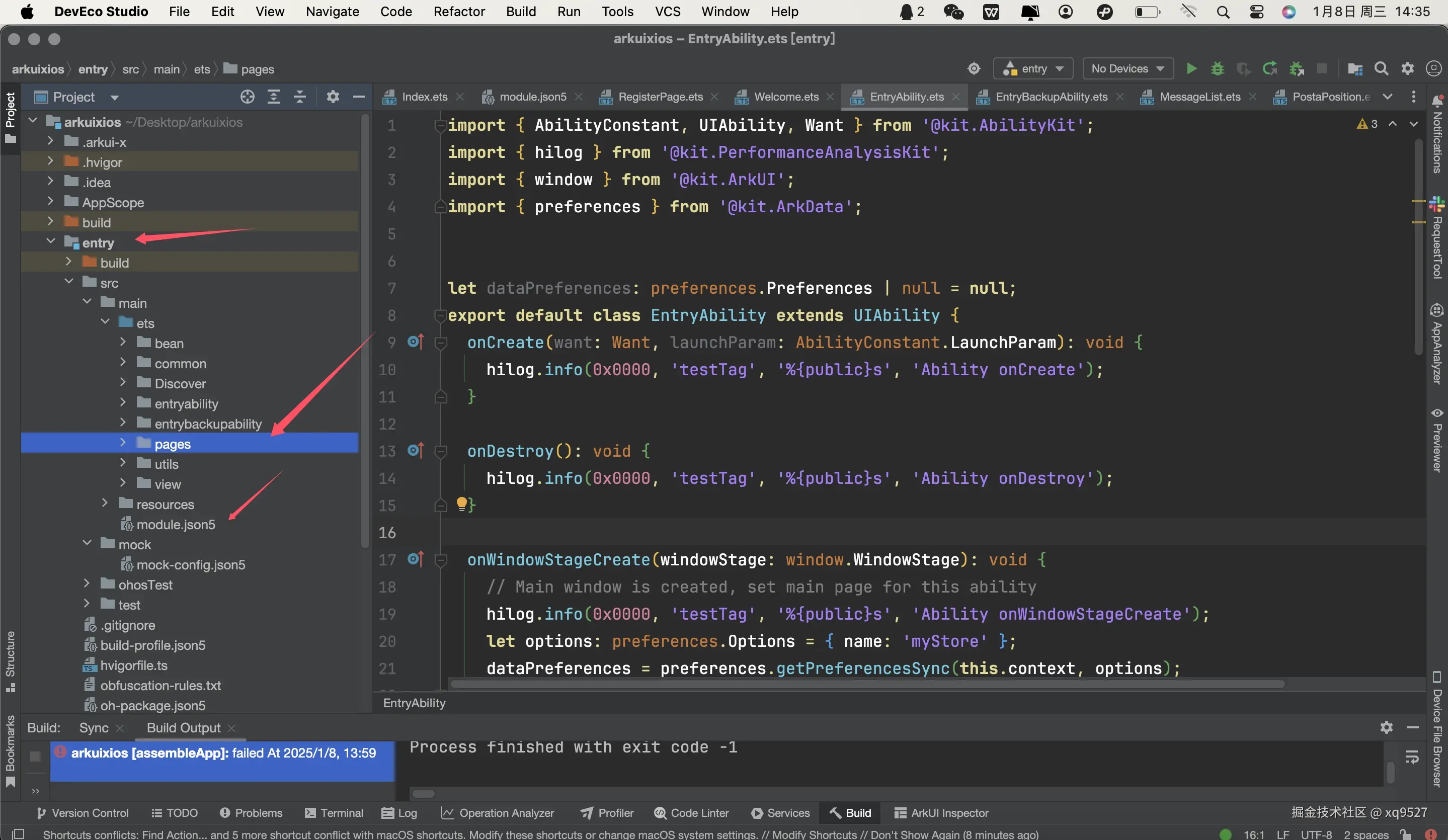The image size is (1448, 840).
Task: Click Collapse All icon in Project panel
Action: point(299,97)
